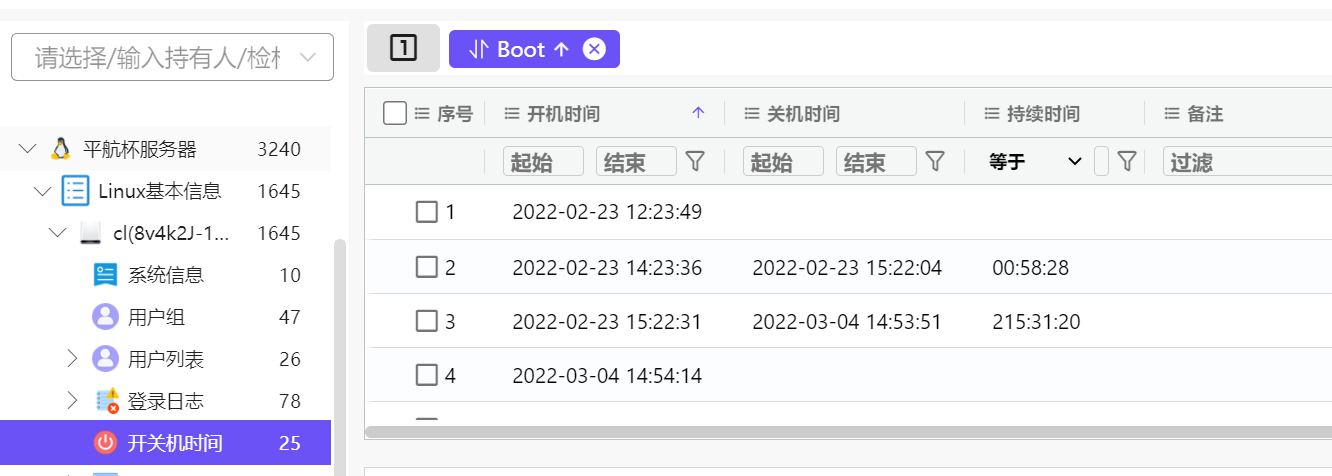Click the 备注 filter input field
This screenshot has width=1332, height=476.
(x=1245, y=161)
